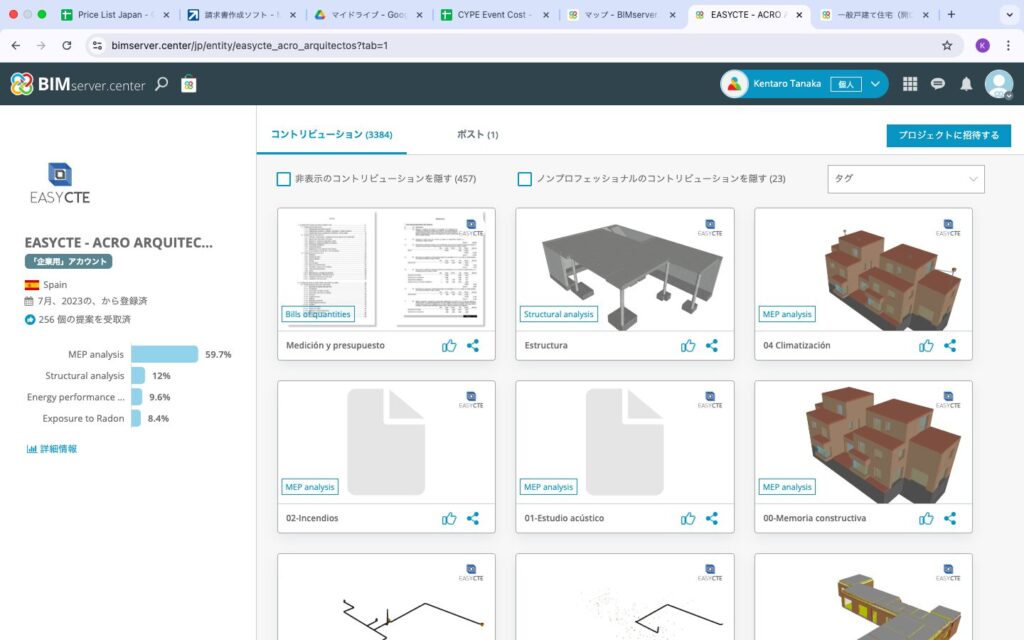Viewport: 1024px width, 640px height.
Task: Switch to the 一般戸建て住宅 browser tab
Action: [x=875, y=14]
